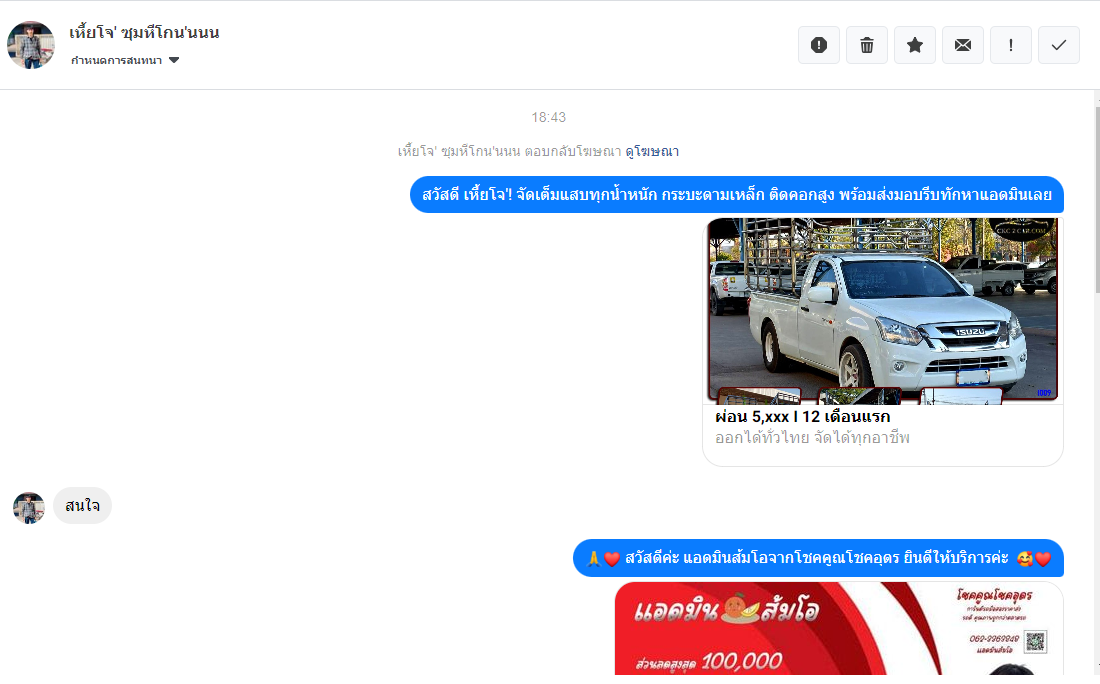Open ดูโฆษณา link to view ad
The height and width of the screenshot is (684, 1100).
pyautogui.click(x=652, y=152)
